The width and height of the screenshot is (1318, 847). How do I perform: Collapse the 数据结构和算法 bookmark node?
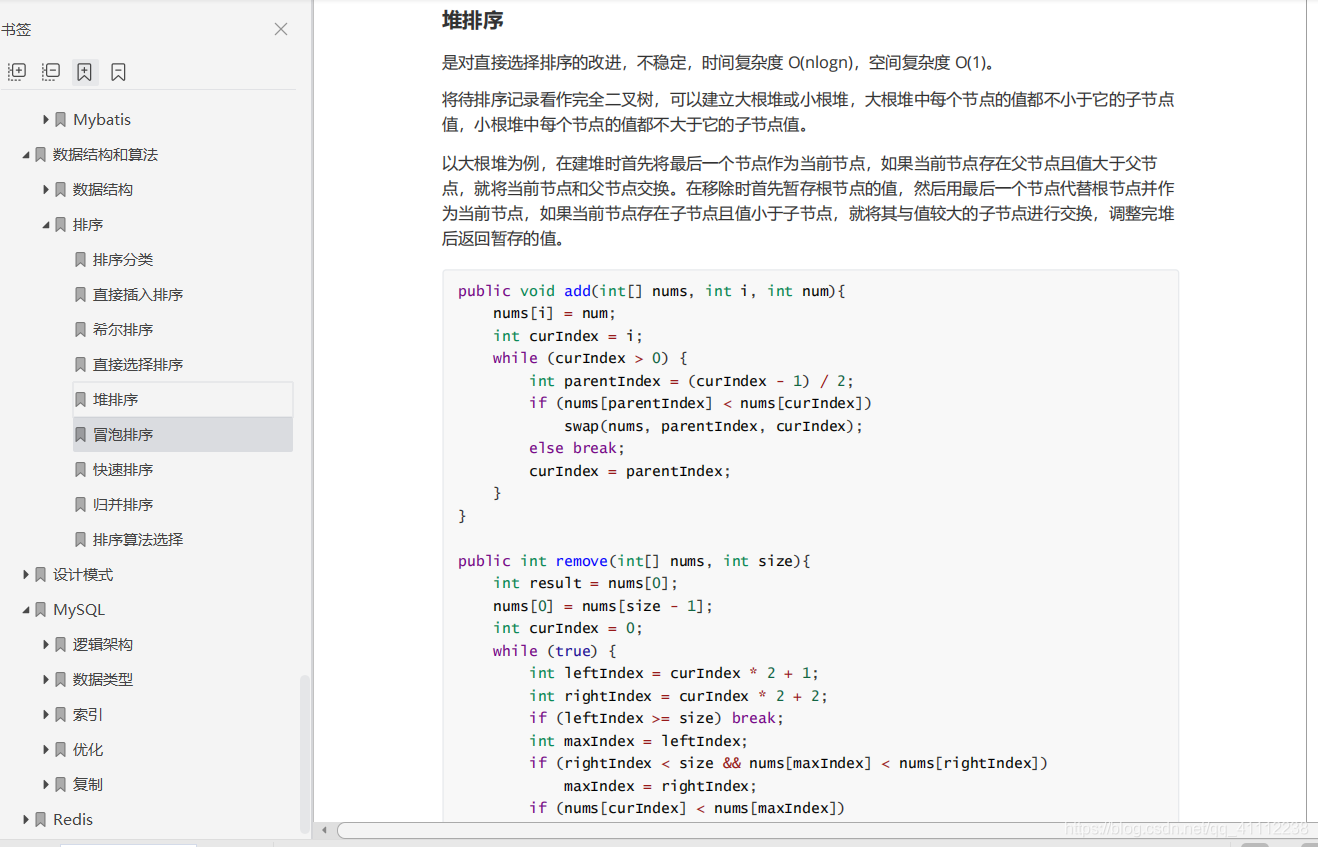pyautogui.click(x=26, y=154)
